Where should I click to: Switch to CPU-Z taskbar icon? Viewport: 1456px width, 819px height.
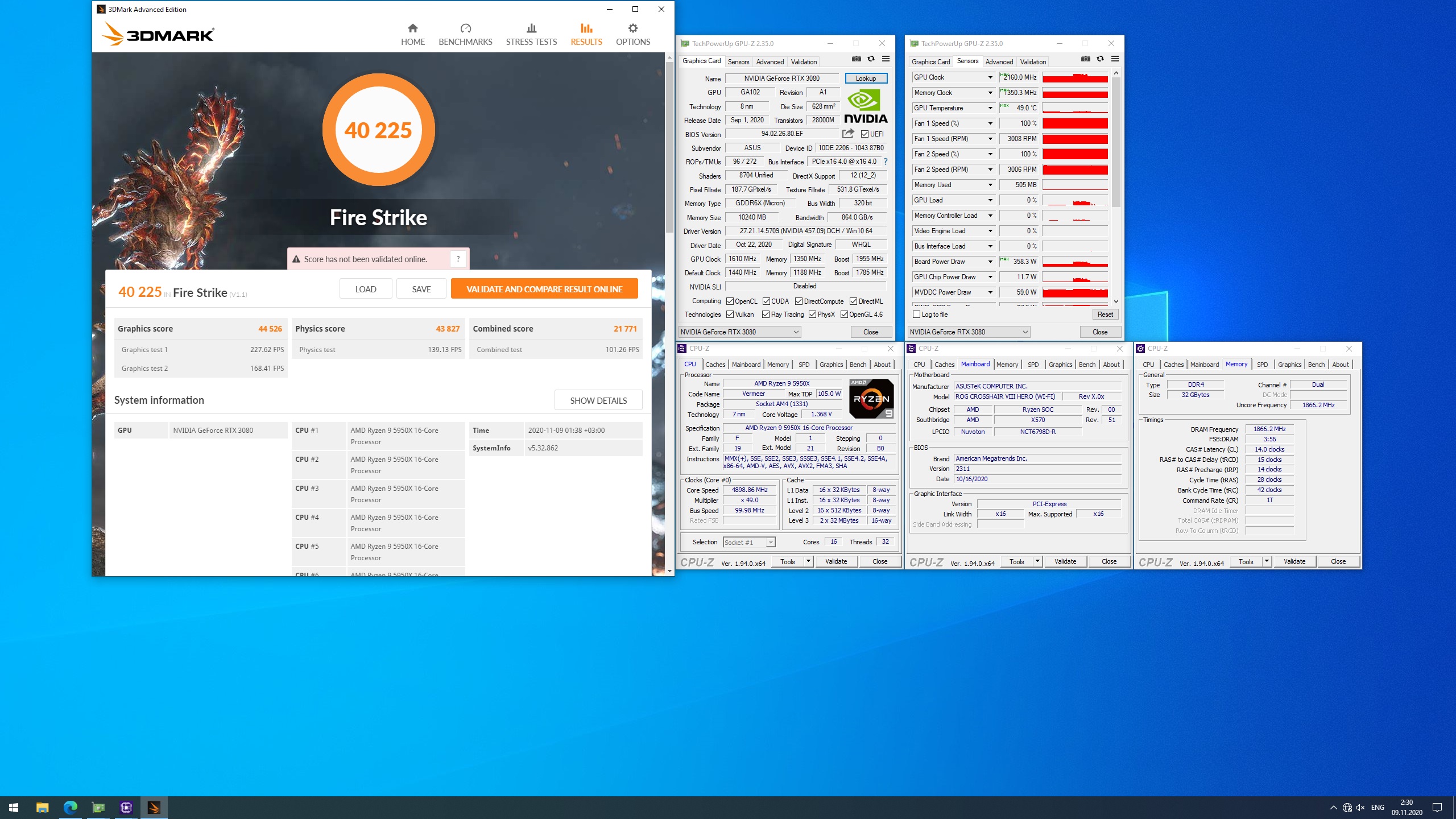(x=126, y=807)
